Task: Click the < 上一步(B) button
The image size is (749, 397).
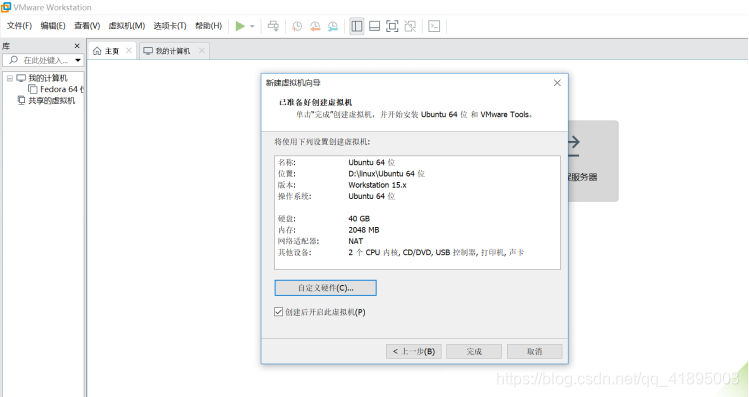Action: 414,352
